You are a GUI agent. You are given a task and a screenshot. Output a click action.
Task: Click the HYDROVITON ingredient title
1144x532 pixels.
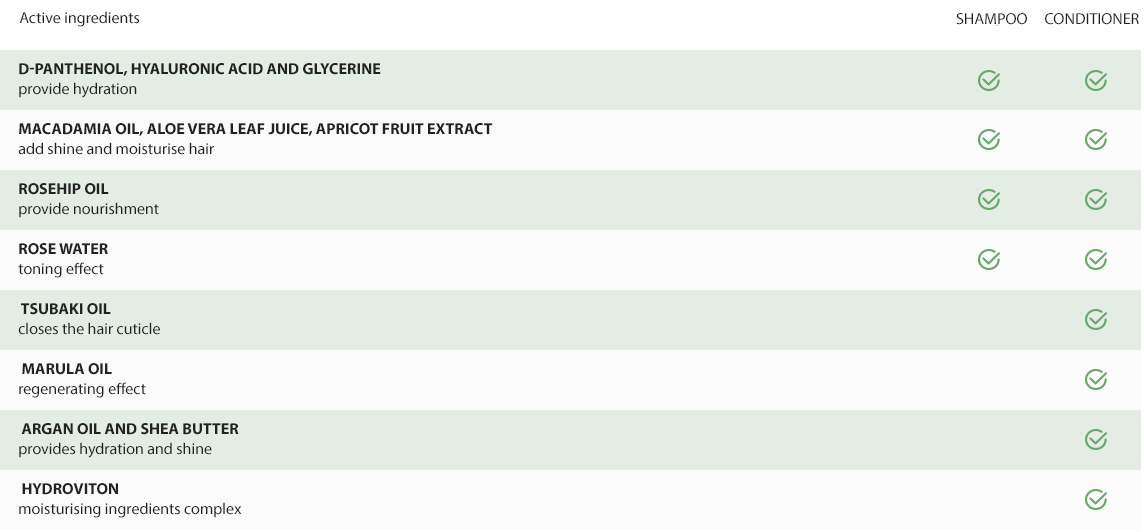pos(70,488)
